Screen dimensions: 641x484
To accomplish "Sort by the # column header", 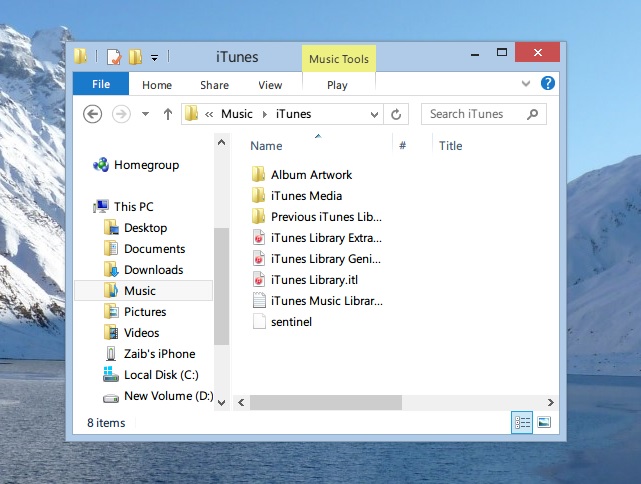I will point(403,146).
